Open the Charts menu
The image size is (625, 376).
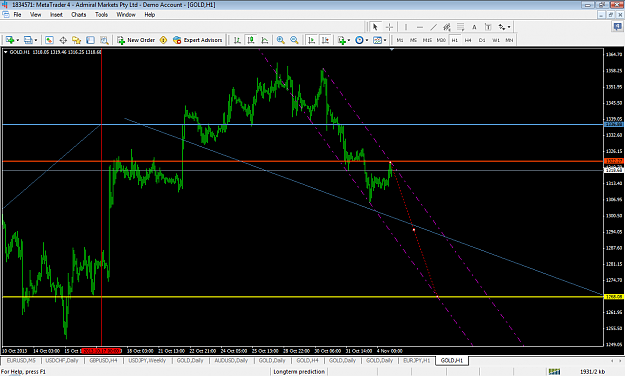coord(79,15)
